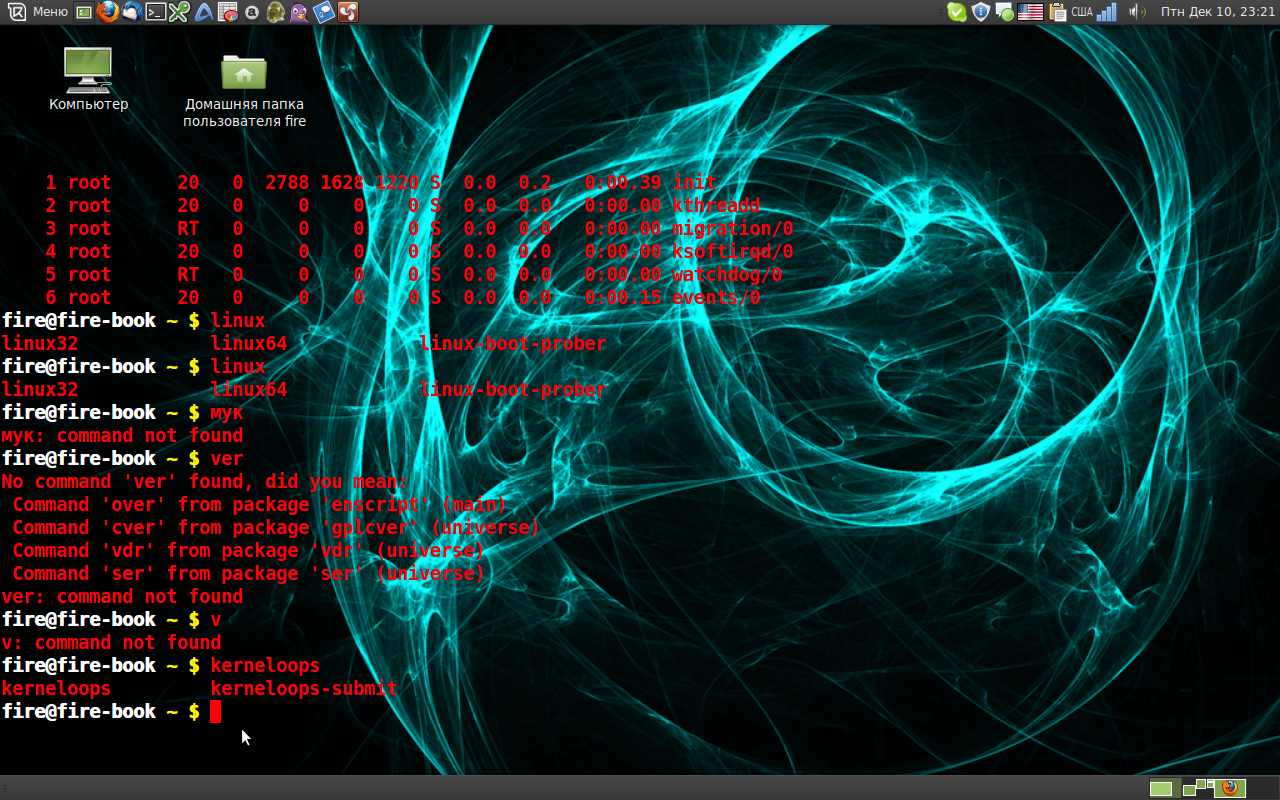Click the 'linux-boot-prober' text in first listing
This screenshot has width=1280, height=800.
[513, 343]
